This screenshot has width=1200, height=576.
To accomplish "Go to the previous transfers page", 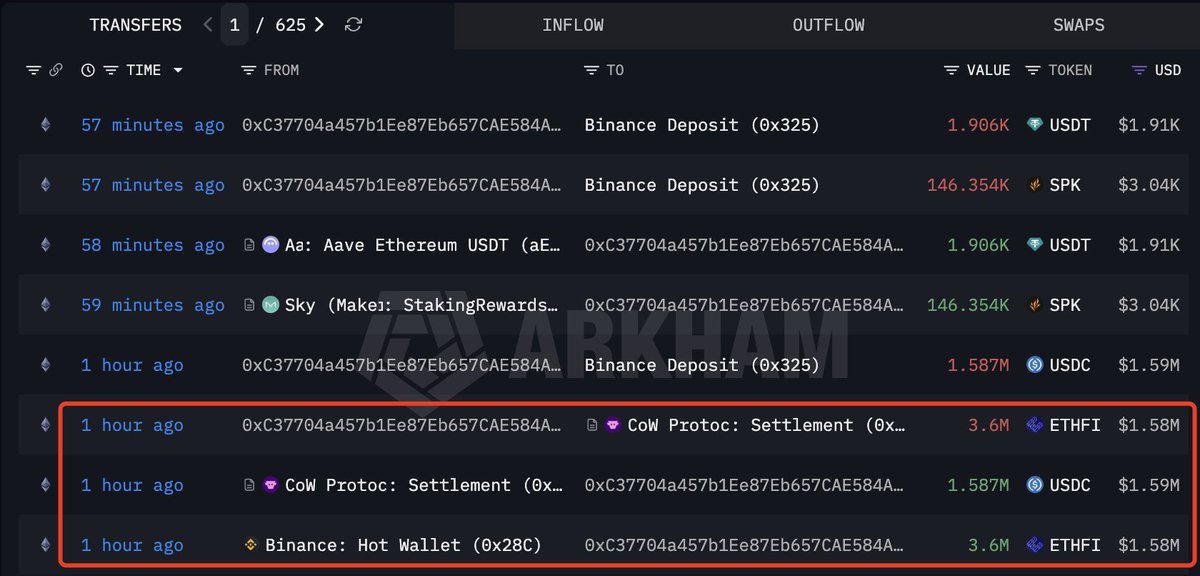I will (x=208, y=25).
